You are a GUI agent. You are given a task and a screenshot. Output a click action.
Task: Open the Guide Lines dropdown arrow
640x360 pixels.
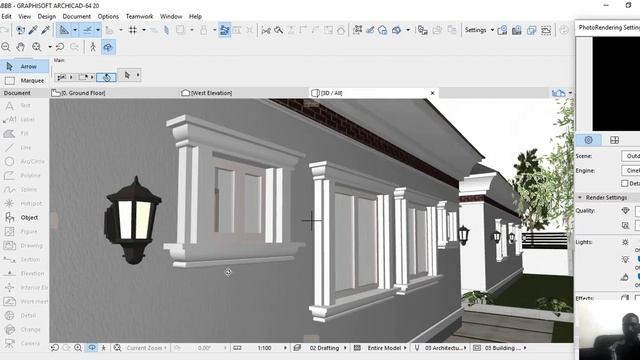75,30
